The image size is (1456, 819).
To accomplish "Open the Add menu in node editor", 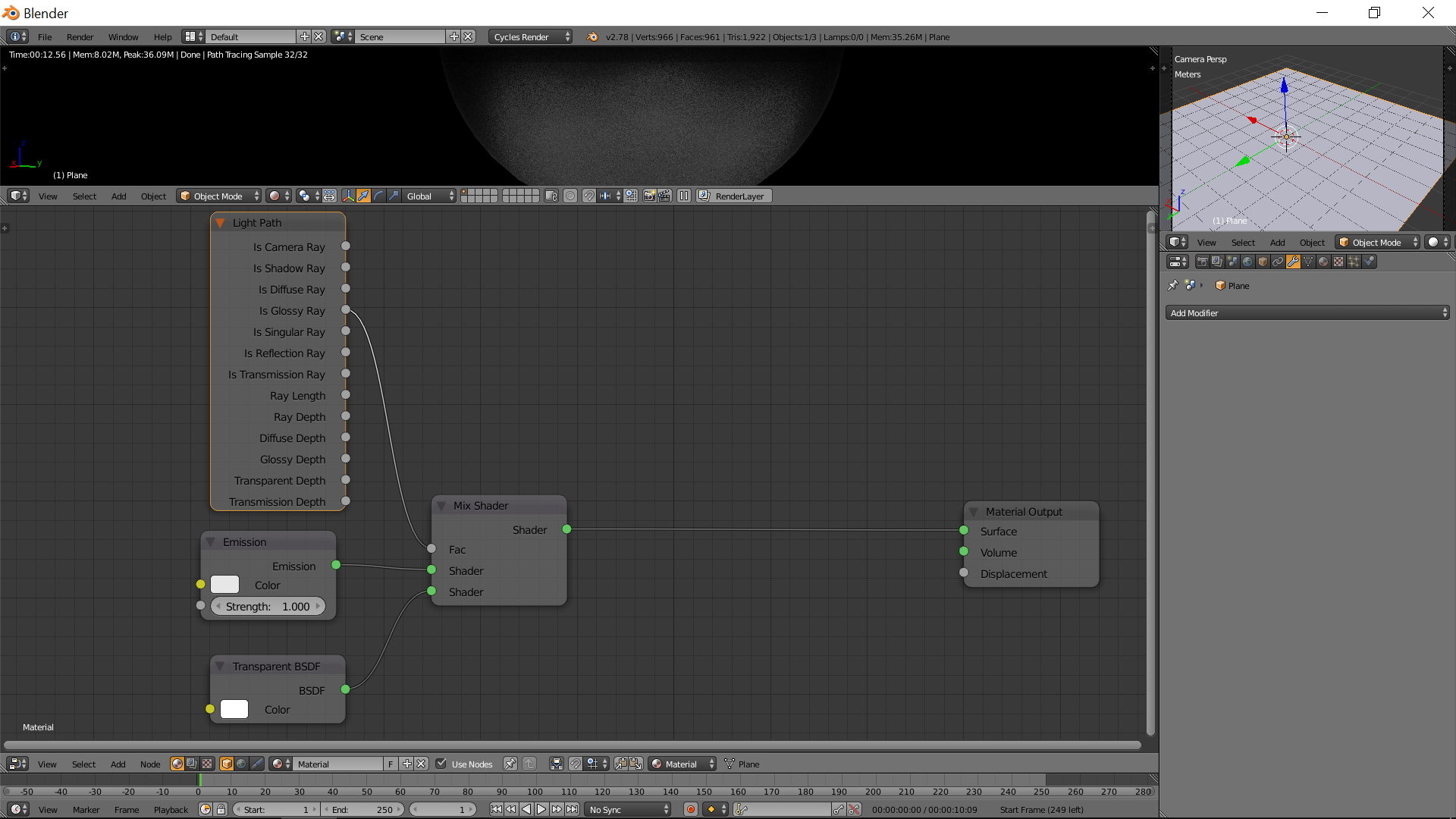I will click(x=117, y=763).
